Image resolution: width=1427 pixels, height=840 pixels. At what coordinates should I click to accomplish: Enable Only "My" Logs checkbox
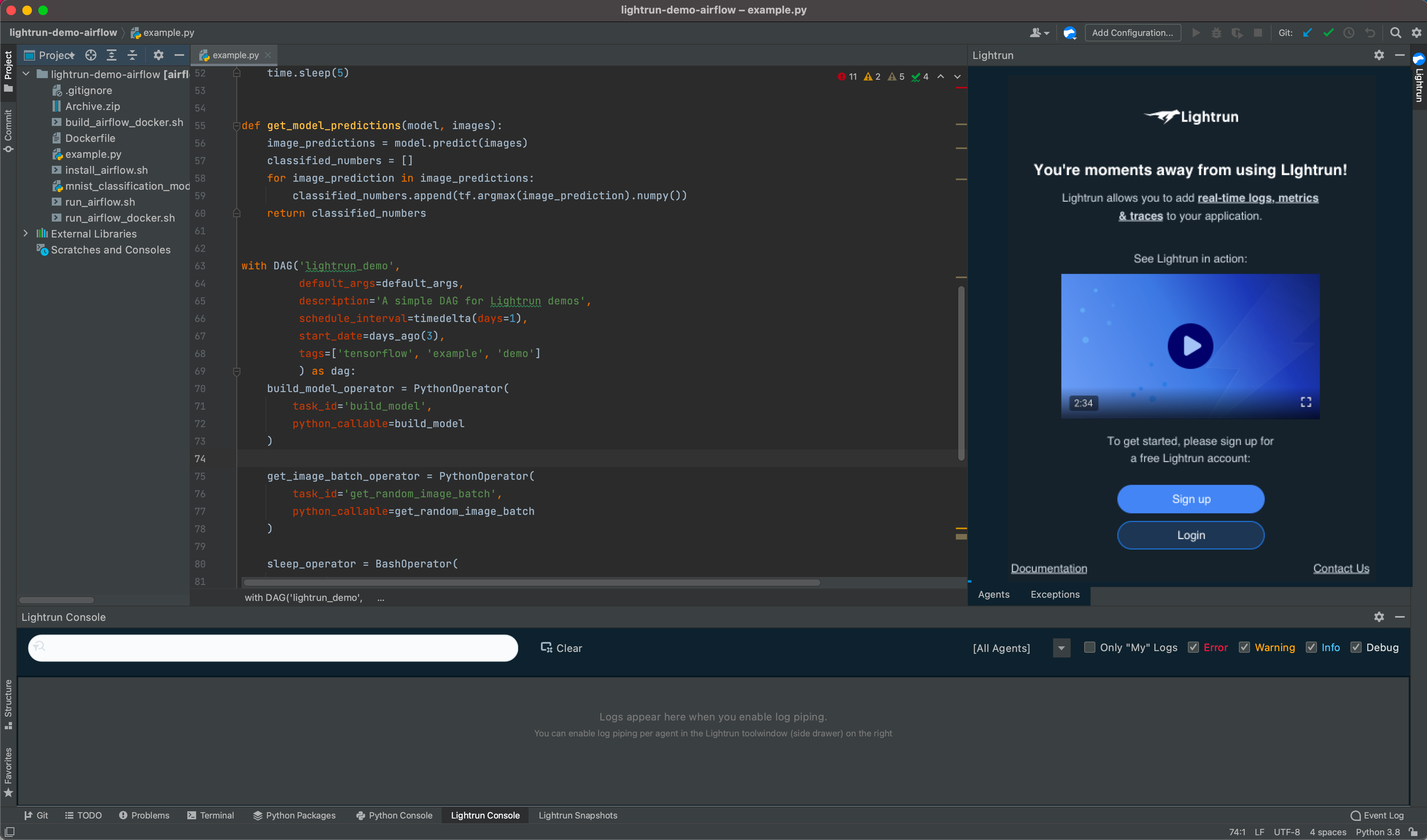(x=1089, y=647)
